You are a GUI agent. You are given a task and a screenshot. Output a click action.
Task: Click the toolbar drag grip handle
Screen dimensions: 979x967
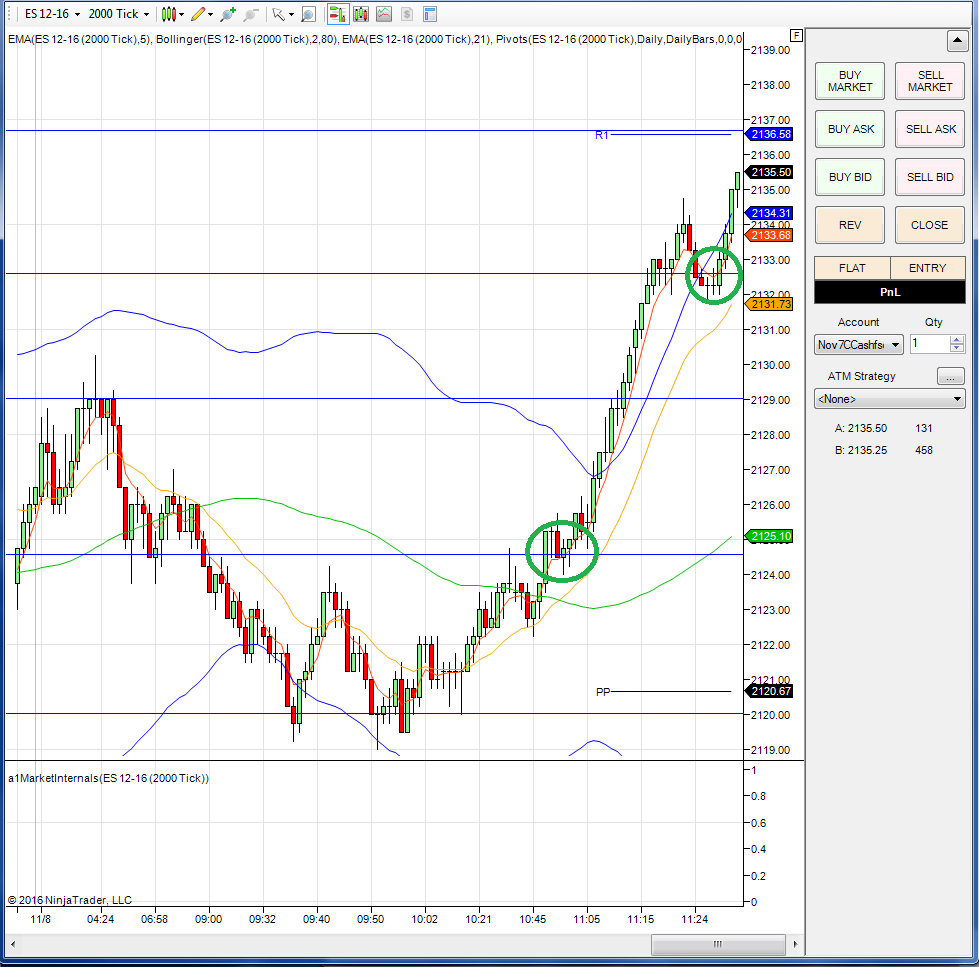click(9, 14)
